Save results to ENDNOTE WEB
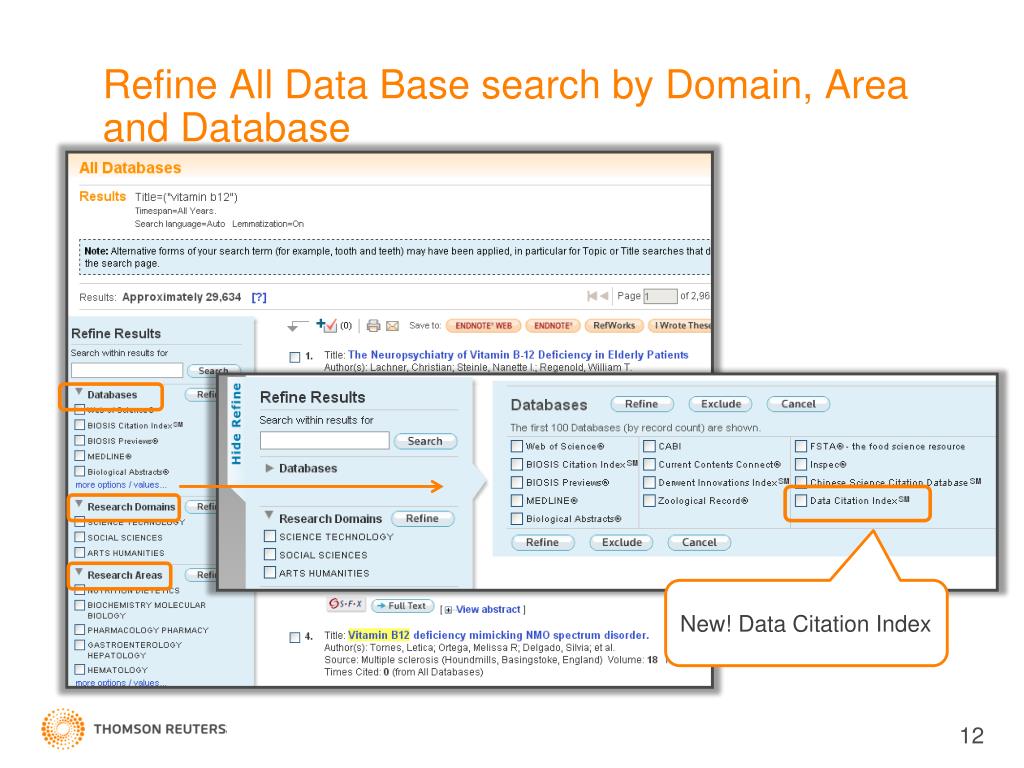This screenshot has width=1024, height=768. click(x=484, y=325)
